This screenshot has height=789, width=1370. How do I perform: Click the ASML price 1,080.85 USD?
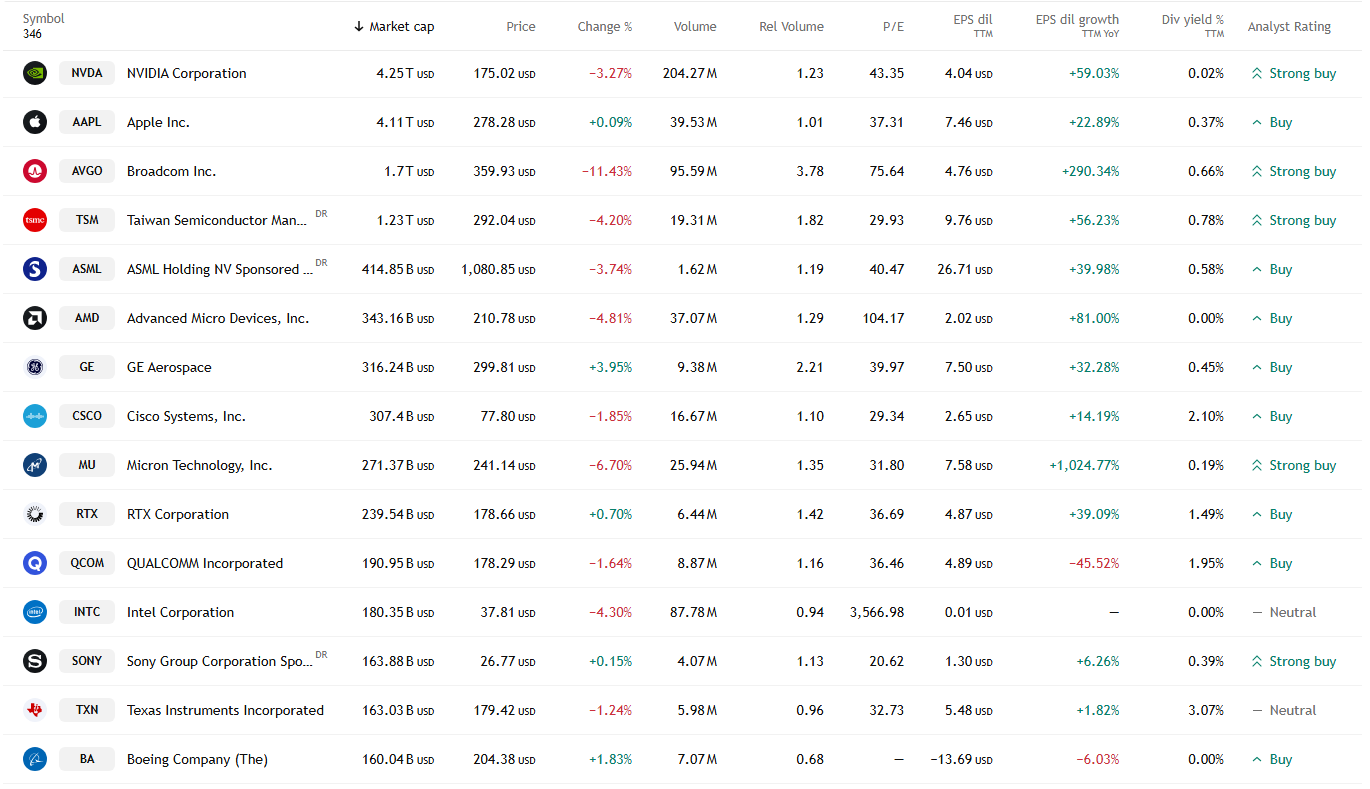tap(498, 269)
